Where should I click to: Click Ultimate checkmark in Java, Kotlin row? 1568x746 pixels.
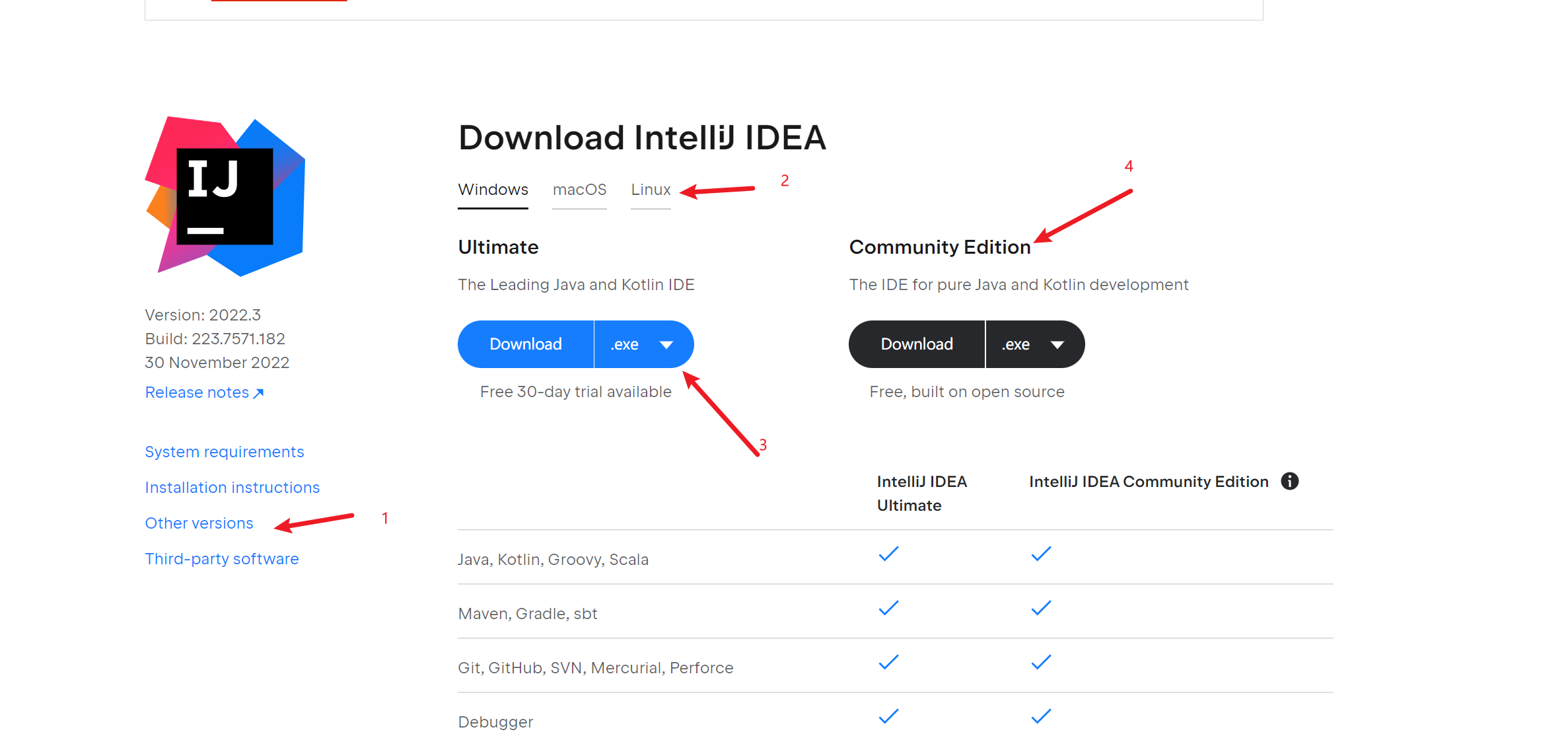[x=888, y=553]
